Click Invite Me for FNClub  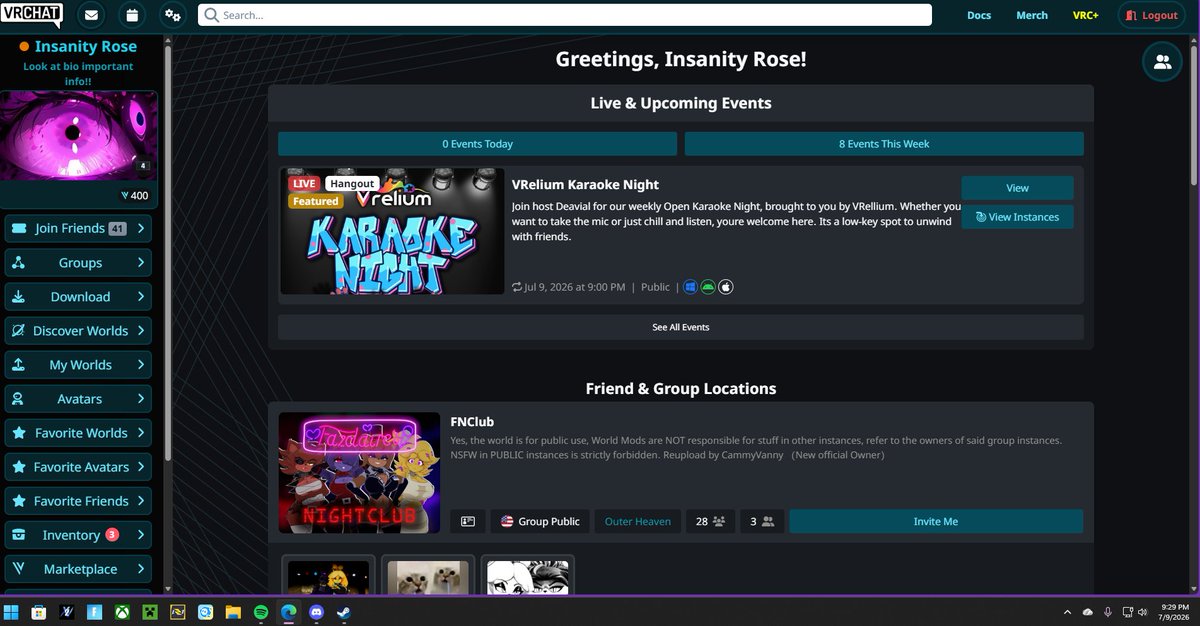coord(936,521)
